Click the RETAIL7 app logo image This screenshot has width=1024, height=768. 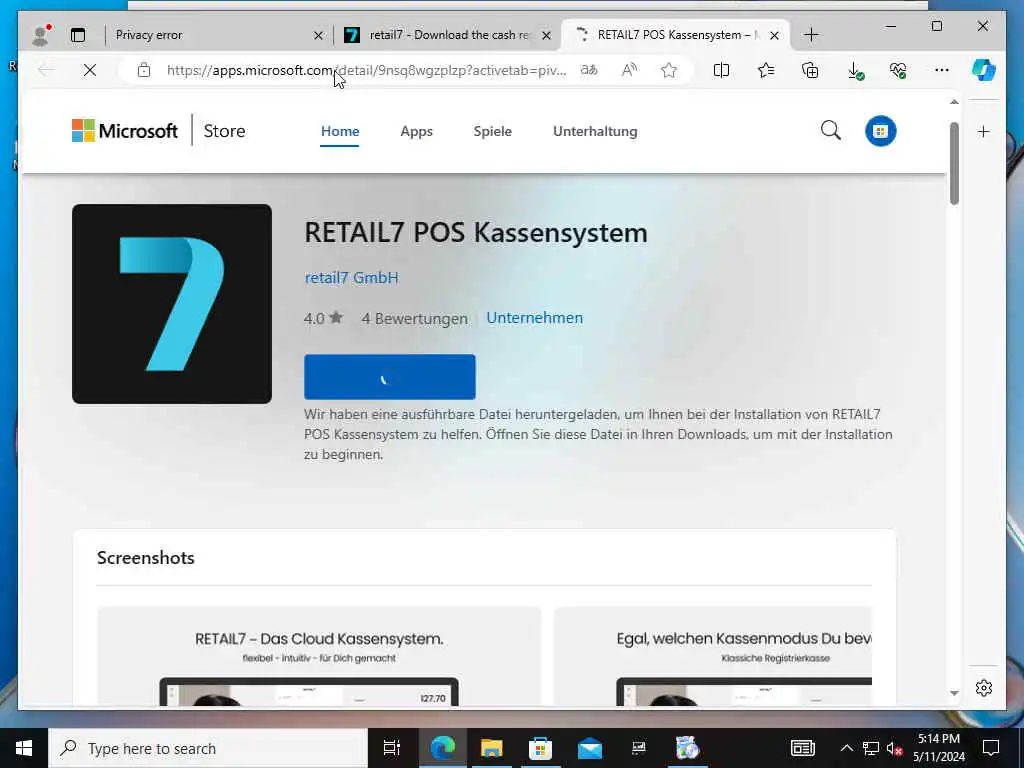pyautogui.click(x=172, y=304)
